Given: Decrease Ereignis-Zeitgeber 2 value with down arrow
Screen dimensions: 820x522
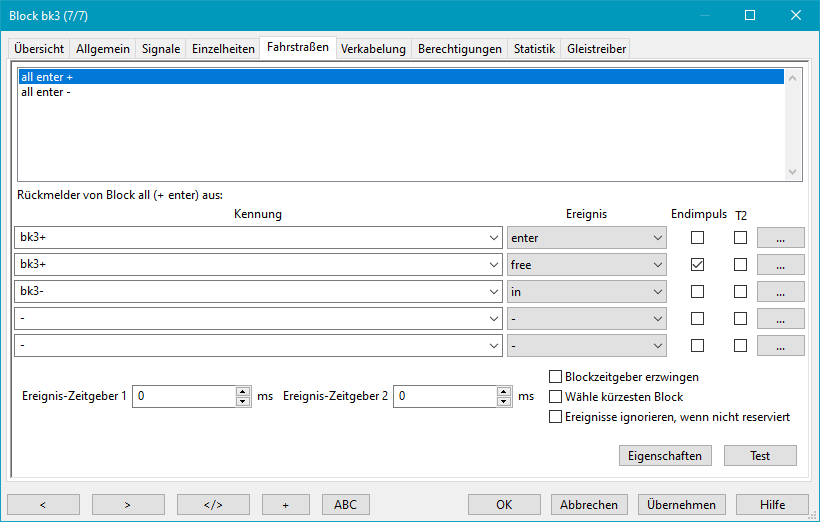Looking at the screenshot, I should (x=504, y=401).
